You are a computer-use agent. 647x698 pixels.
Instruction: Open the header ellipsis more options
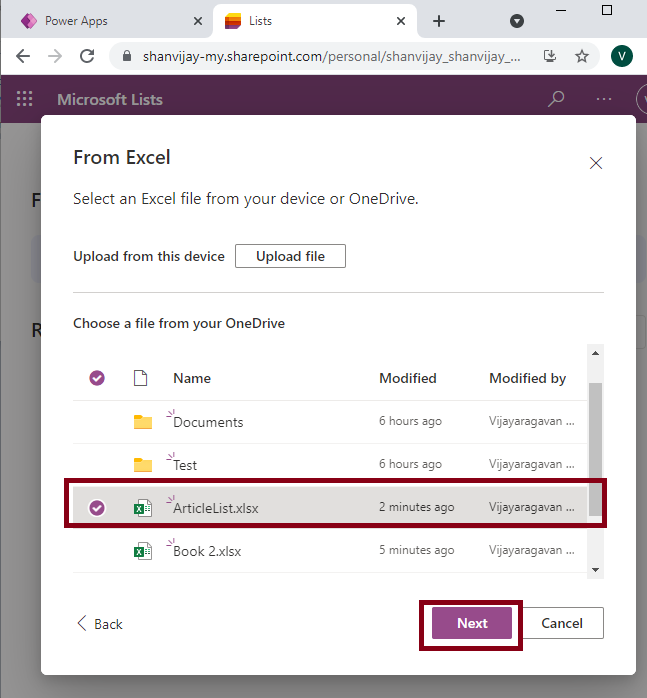pos(604,99)
